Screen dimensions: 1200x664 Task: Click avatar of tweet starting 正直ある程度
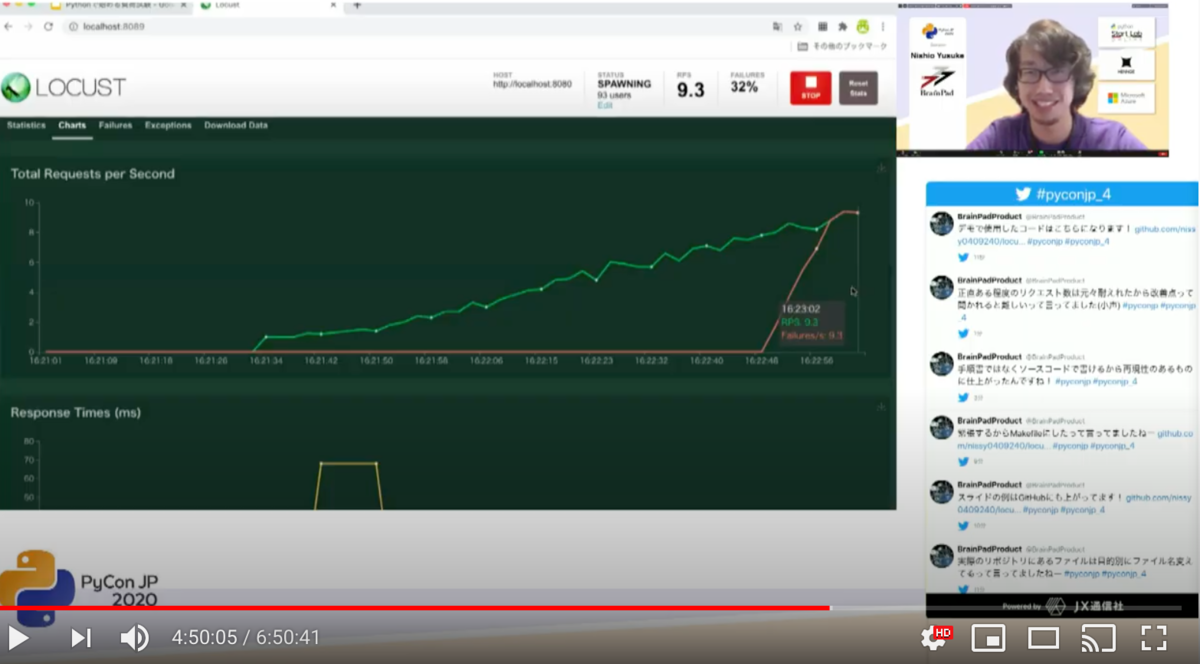[941, 288]
